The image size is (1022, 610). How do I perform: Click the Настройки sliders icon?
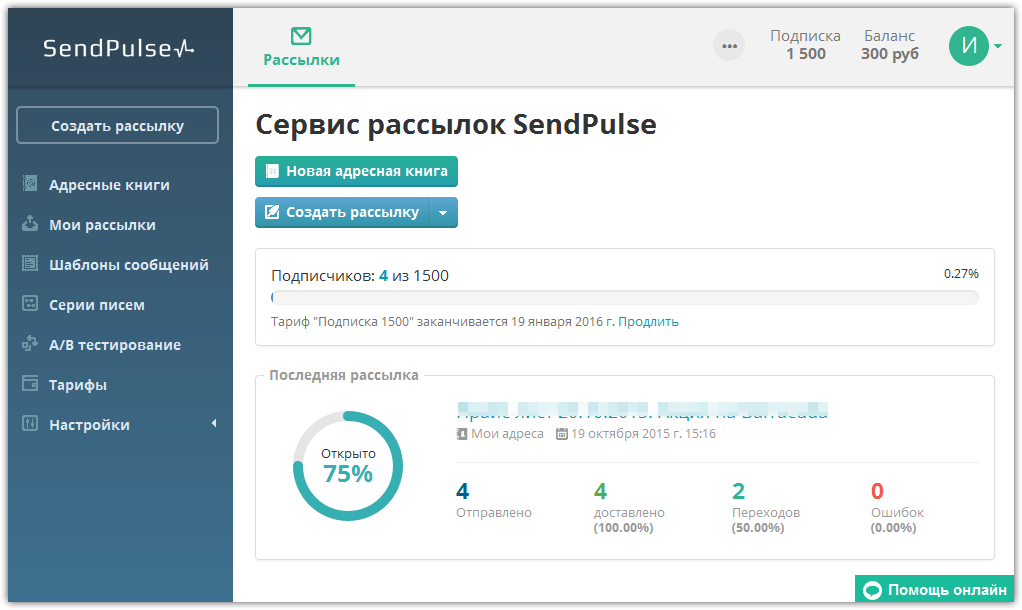tap(30, 423)
